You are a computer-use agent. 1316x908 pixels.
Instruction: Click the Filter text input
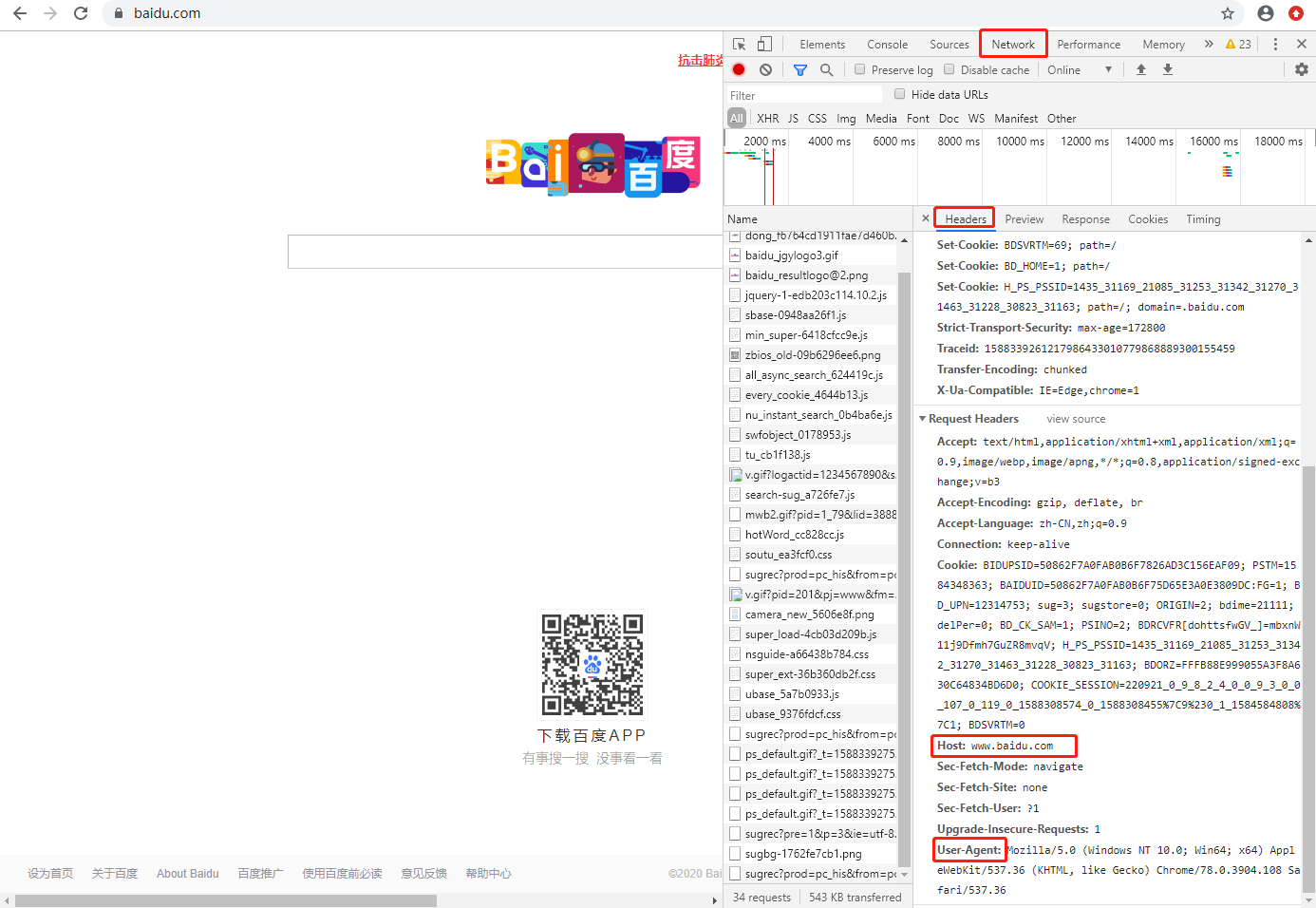pos(804,95)
